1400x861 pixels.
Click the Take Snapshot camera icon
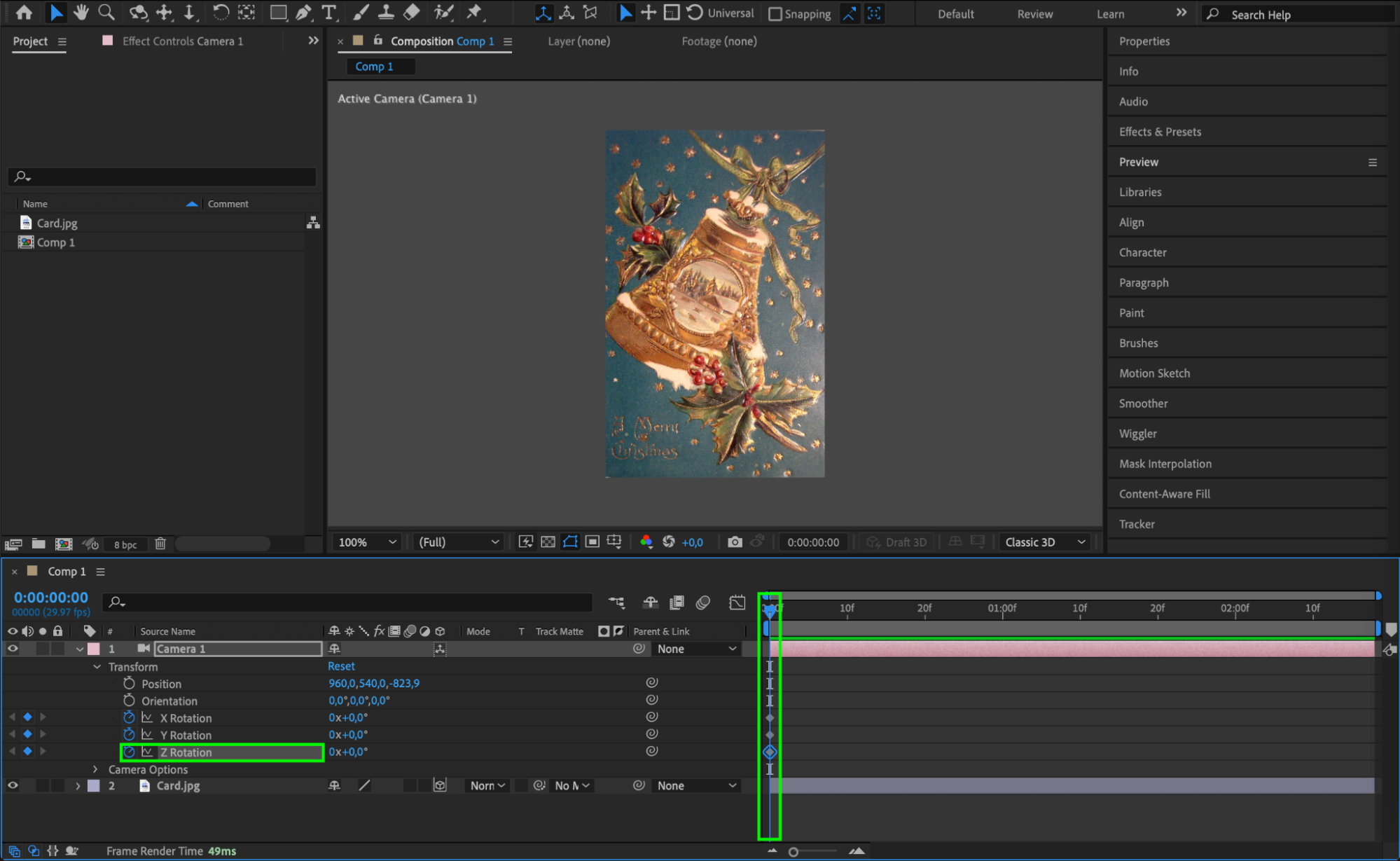[x=734, y=542]
